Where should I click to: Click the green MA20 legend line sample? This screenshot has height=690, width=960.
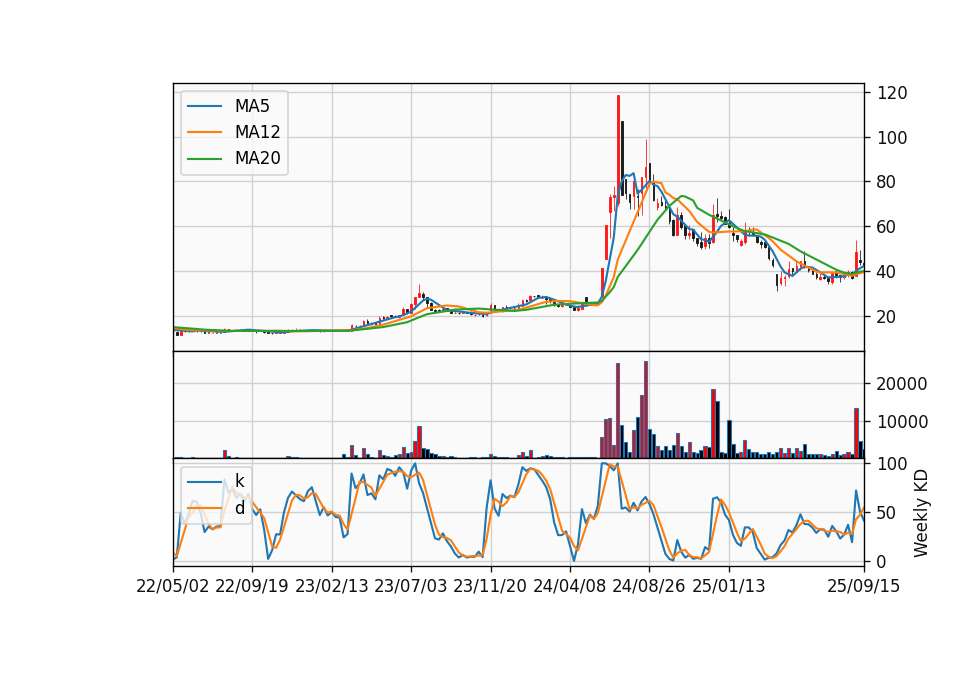[204, 158]
